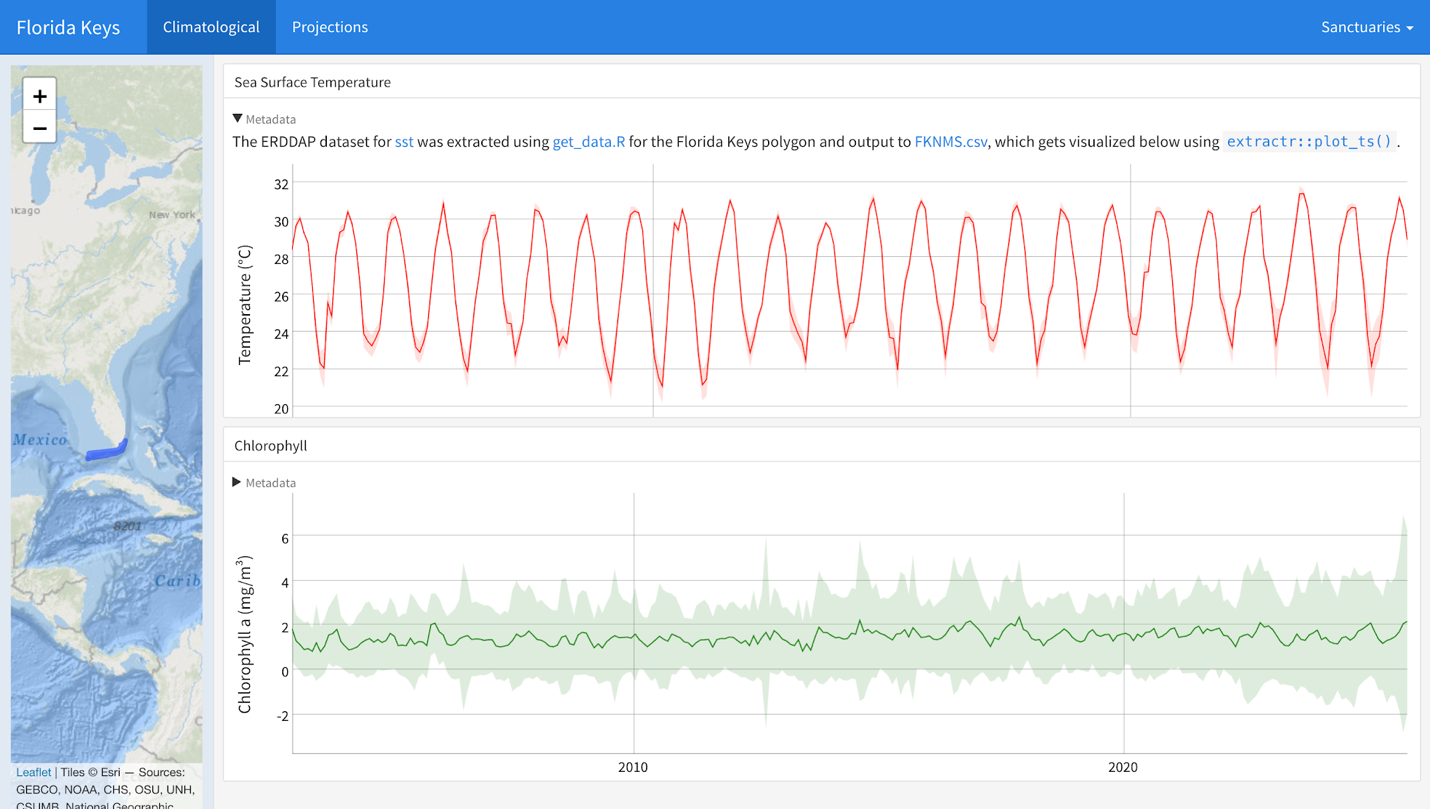Screen dimensions: 1430x809
Task: Open the get_data.R script link
Action: (x=588, y=142)
